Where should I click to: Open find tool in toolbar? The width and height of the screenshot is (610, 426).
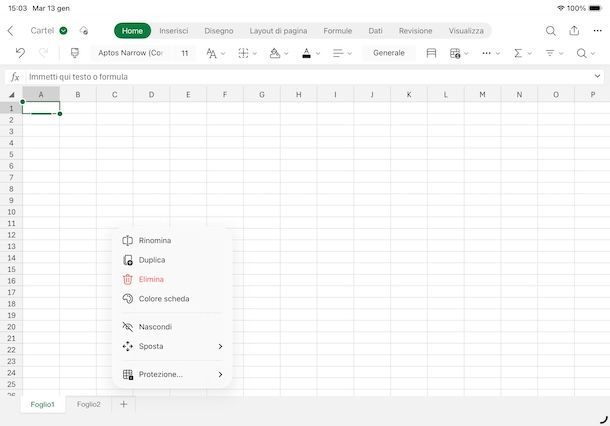click(x=581, y=53)
